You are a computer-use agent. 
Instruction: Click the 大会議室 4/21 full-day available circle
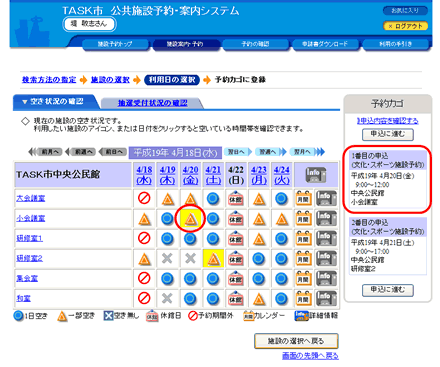(x=213, y=199)
